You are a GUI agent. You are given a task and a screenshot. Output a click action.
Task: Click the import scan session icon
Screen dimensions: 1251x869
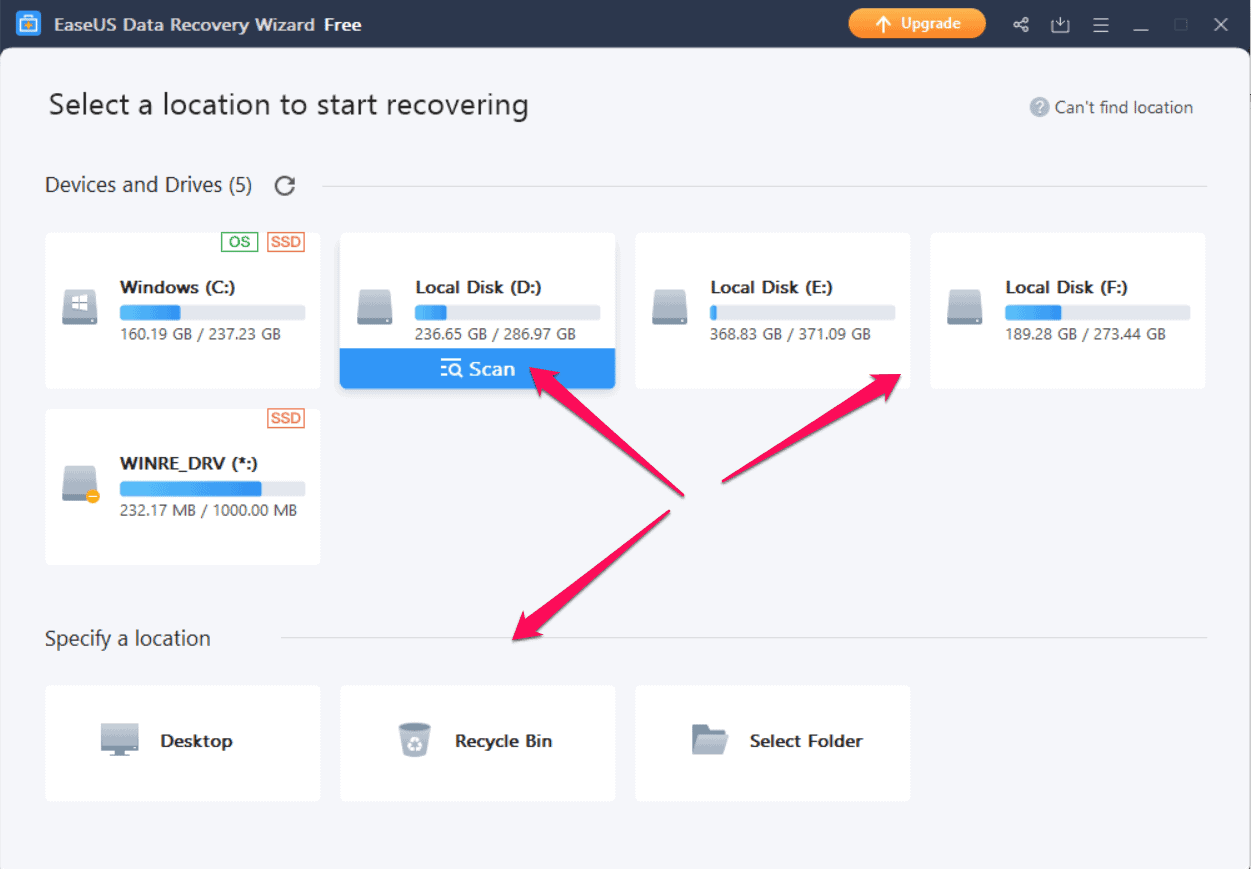[x=1060, y=25]
